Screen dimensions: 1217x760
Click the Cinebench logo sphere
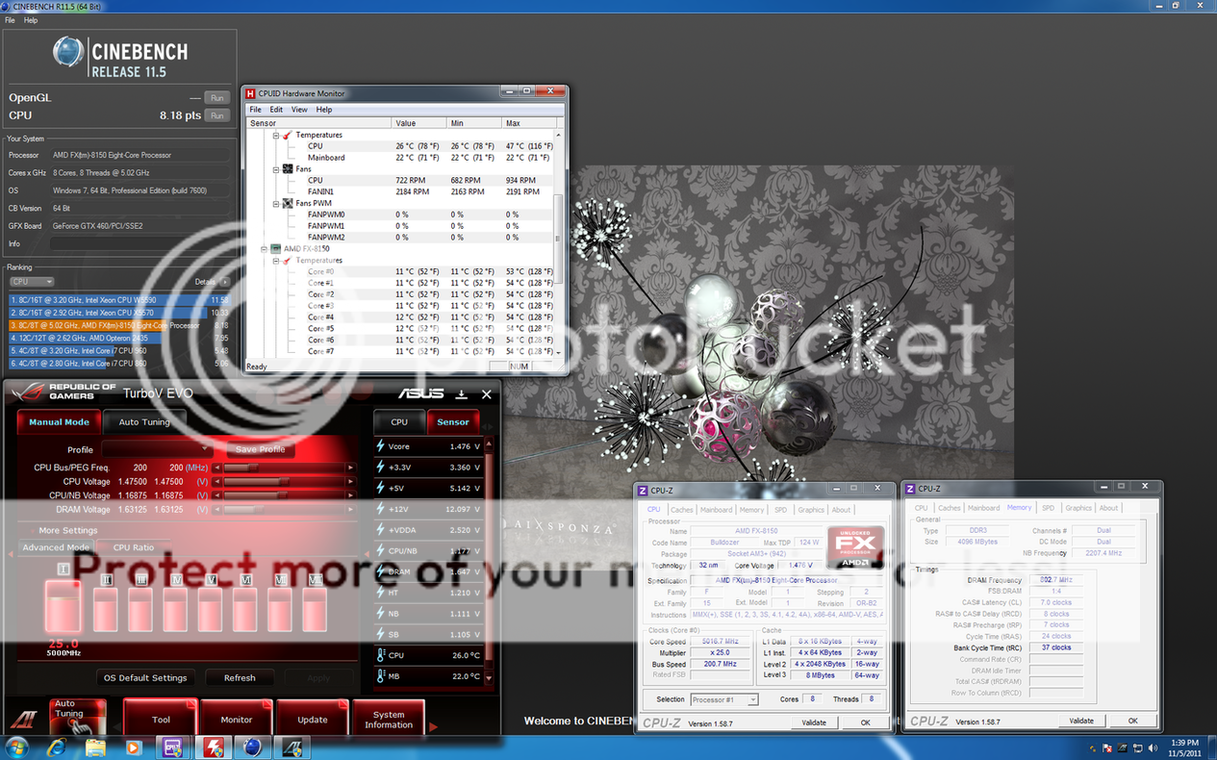coord(68,52)
